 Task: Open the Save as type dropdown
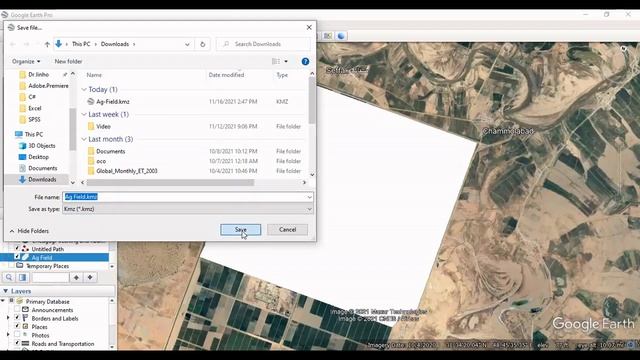pos(309,209)
